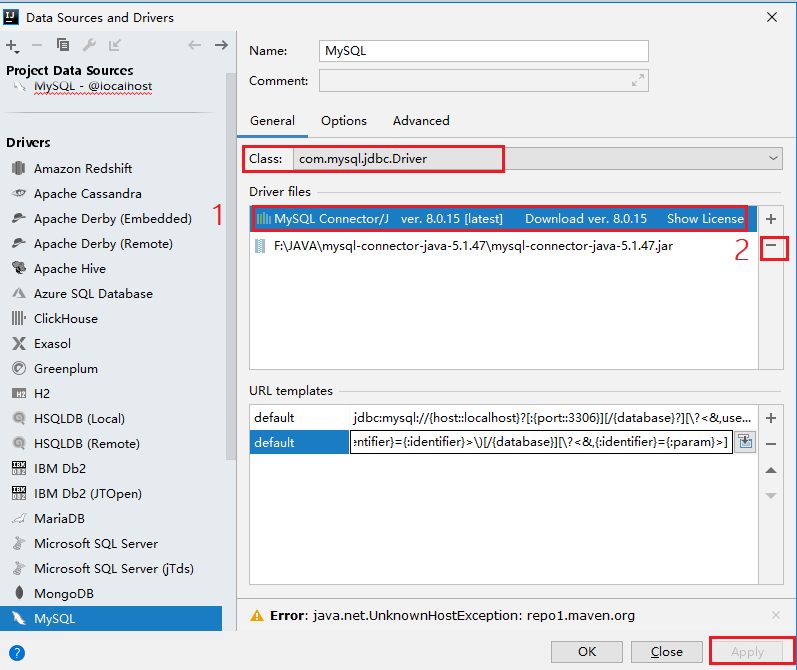Image resolution: width=797 pixels, height=670 pixels.
Task: Click the Show License link
Action: [x=705, y=219]
